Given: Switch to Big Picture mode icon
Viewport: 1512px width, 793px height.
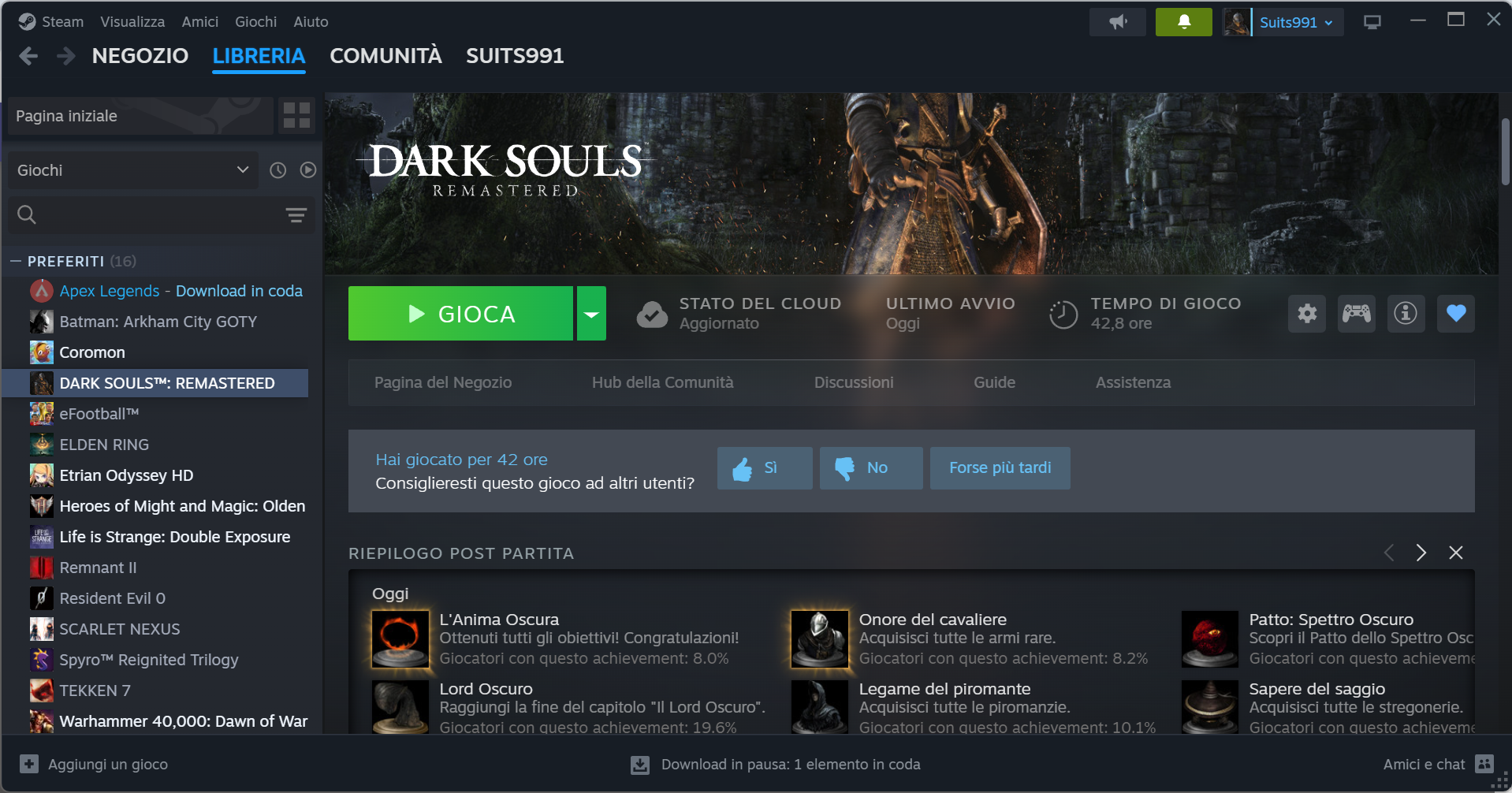Looking at the screenshot, I should (x=1372, y=22).
